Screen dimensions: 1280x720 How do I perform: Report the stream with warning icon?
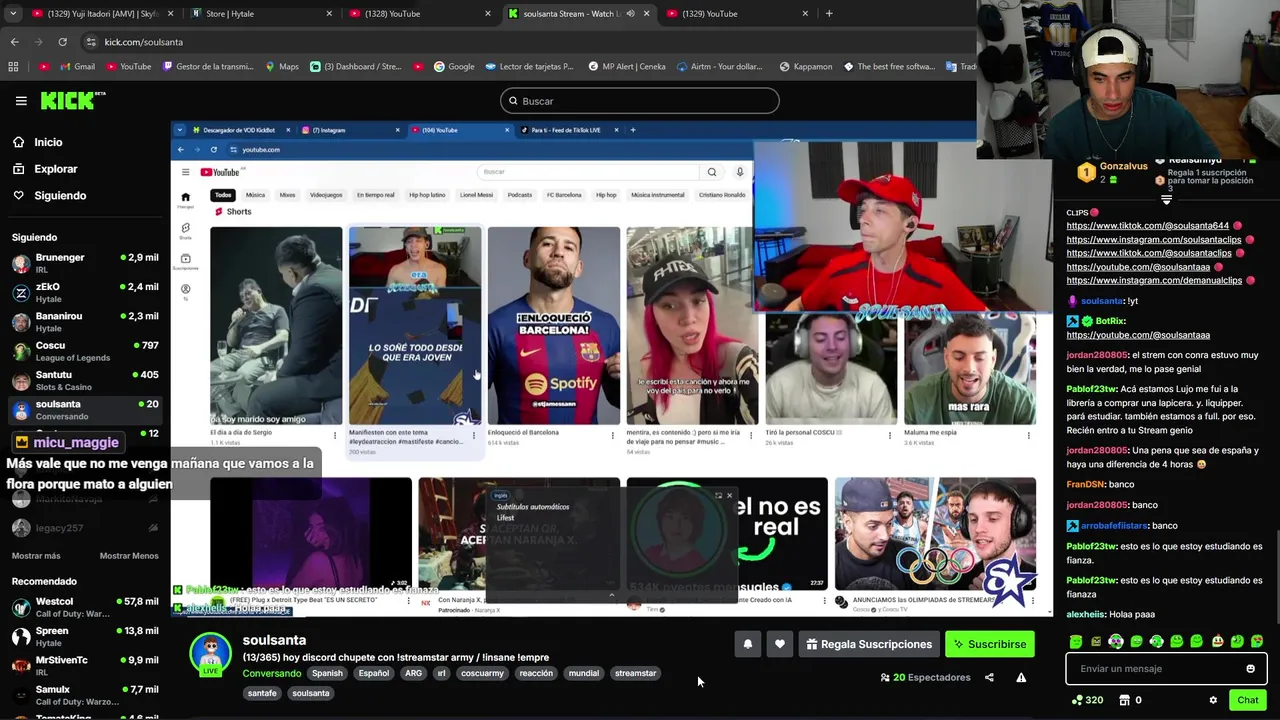pyautogui.click(x=1021, y=677)
